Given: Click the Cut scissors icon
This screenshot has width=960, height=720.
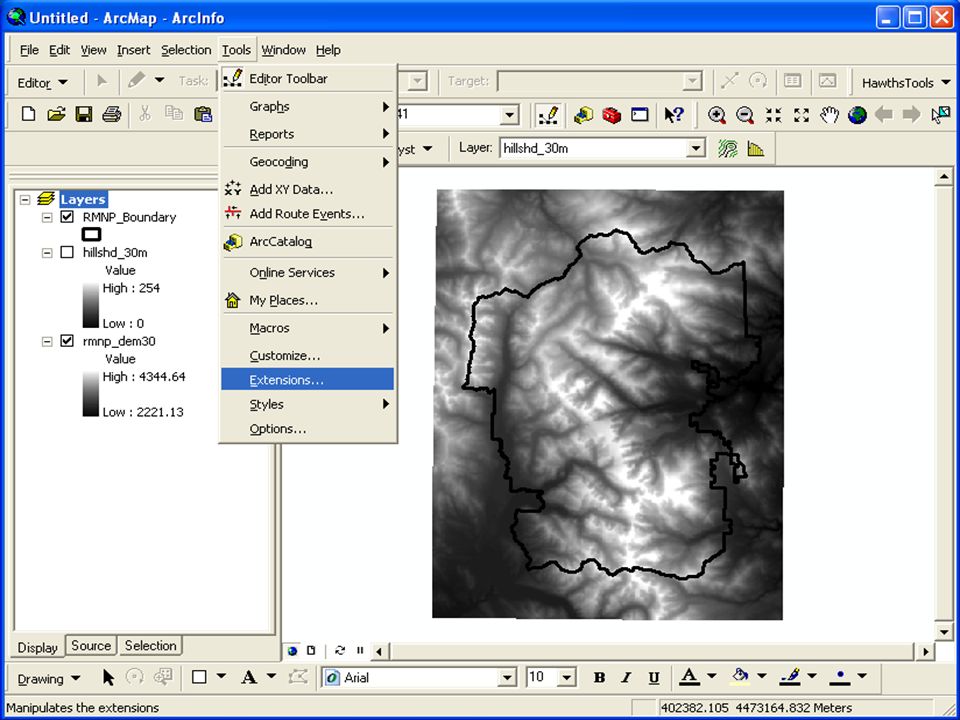Looking at the screenshot, I should coord(145,114).
